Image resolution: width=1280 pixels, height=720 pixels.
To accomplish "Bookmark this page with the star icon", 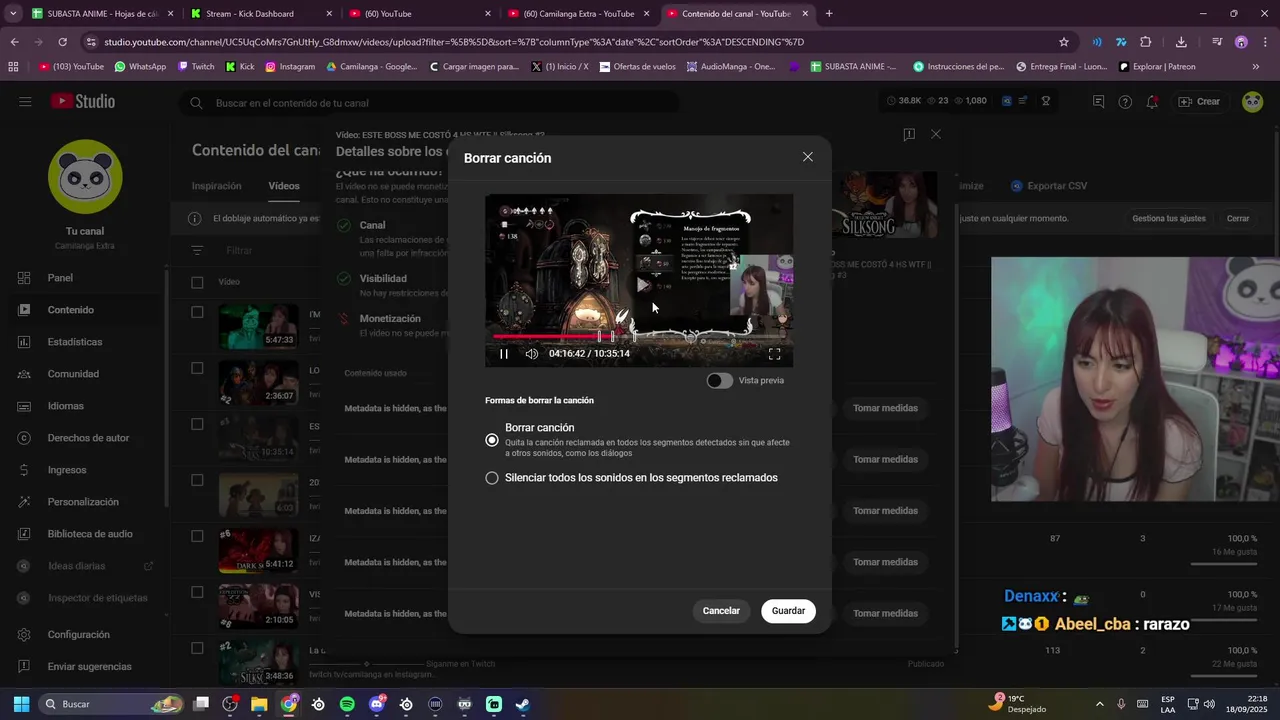I will pyautogui.click(x=1064, y=42).
